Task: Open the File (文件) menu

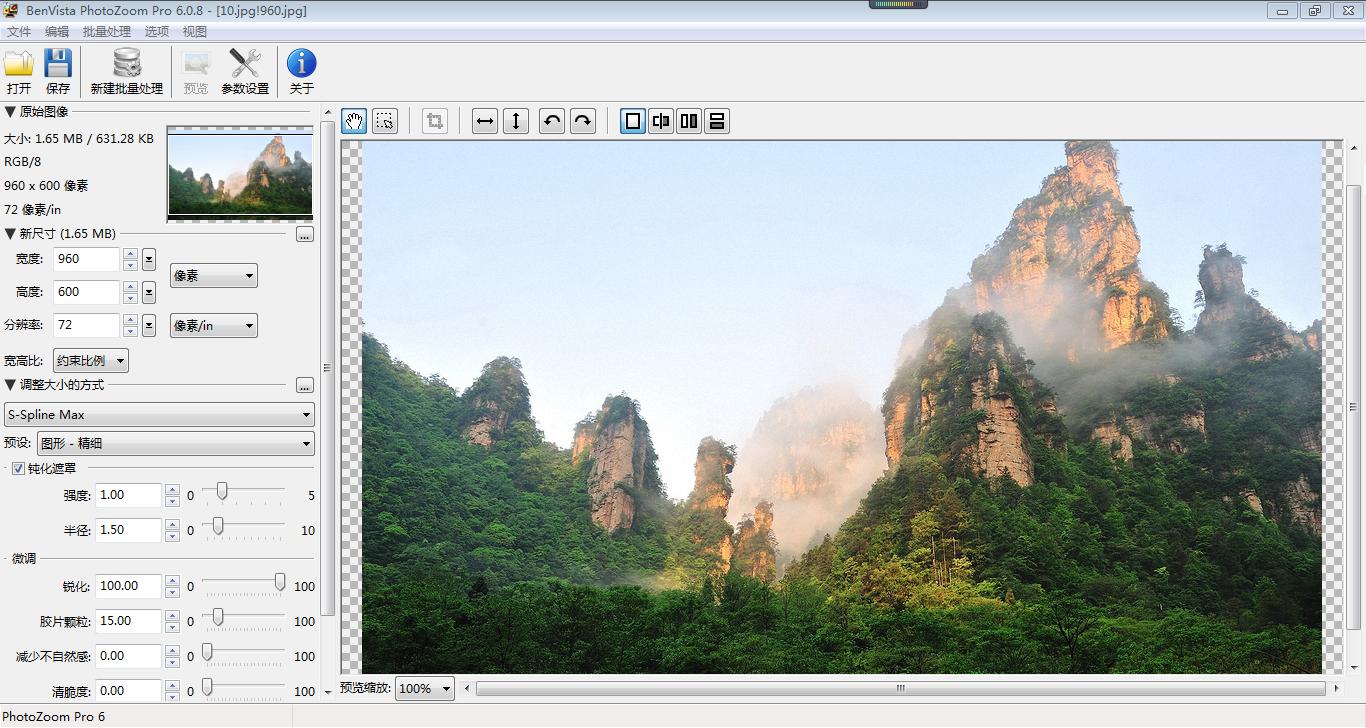Action: click(19, 32)
